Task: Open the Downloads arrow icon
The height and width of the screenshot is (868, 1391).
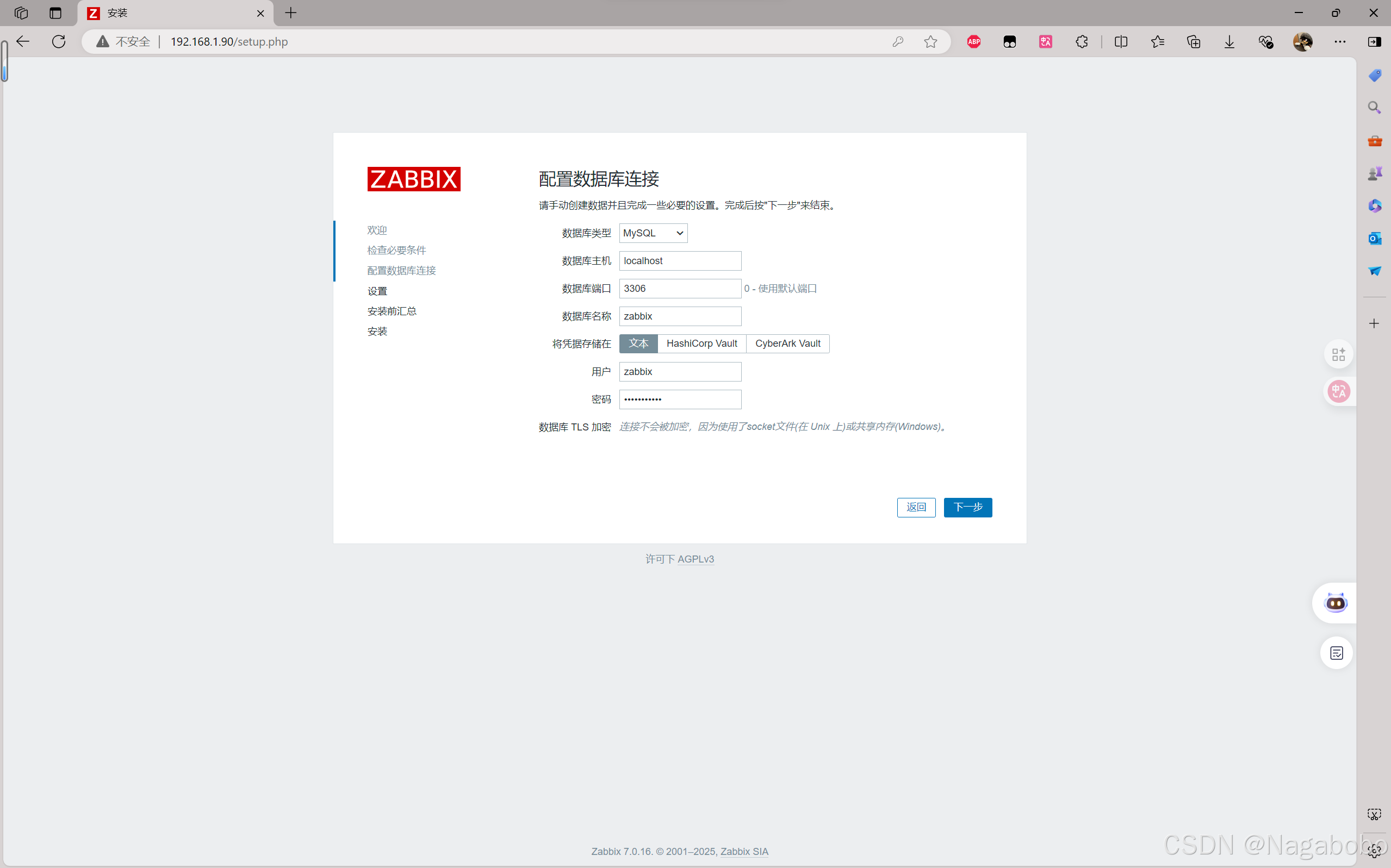Action: pyautogui.click(x=1229, y=41)
